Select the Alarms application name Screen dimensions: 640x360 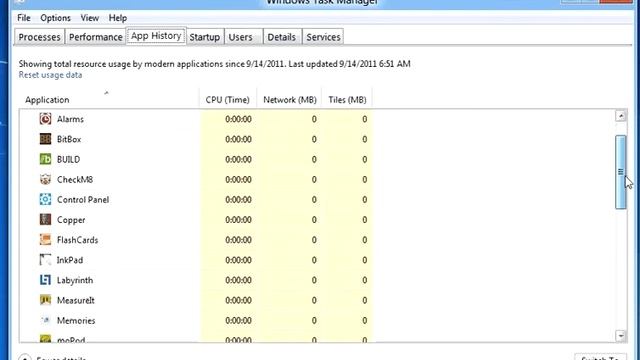pos(70,119)
